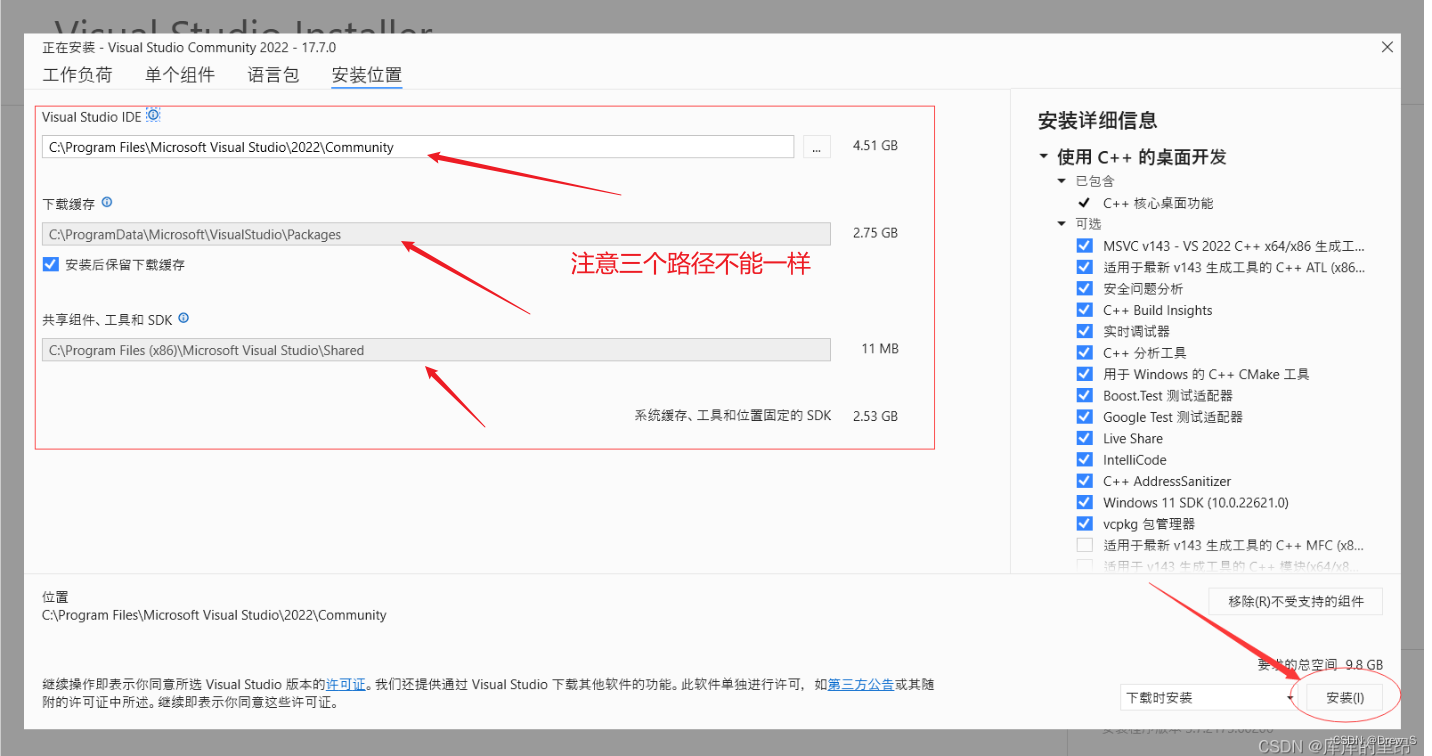Click 移除(R)不受支持的组件 button
Image resolution: width=1432 pixels, height=756 pixels.
click(1295, 601)
